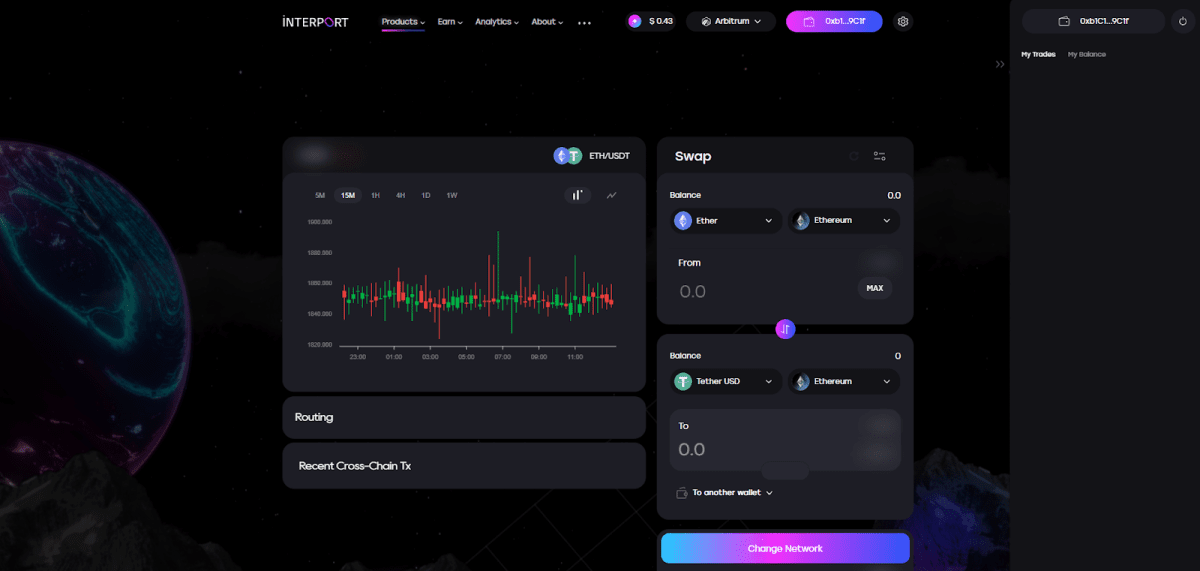Select the 4H chart timeframe

(400, 195)
